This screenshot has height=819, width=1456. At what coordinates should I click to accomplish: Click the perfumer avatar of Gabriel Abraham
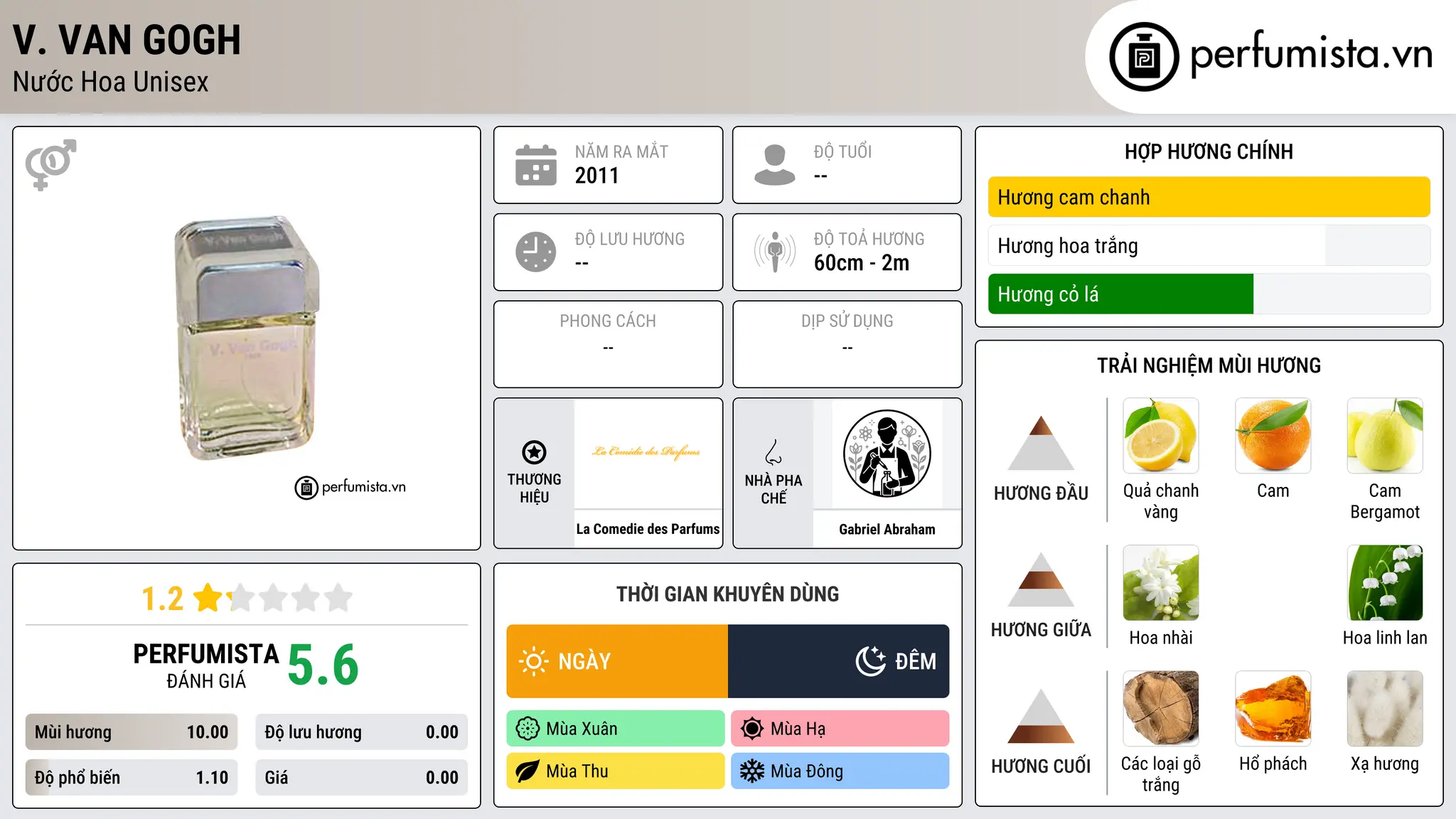[x=887, y=454]
